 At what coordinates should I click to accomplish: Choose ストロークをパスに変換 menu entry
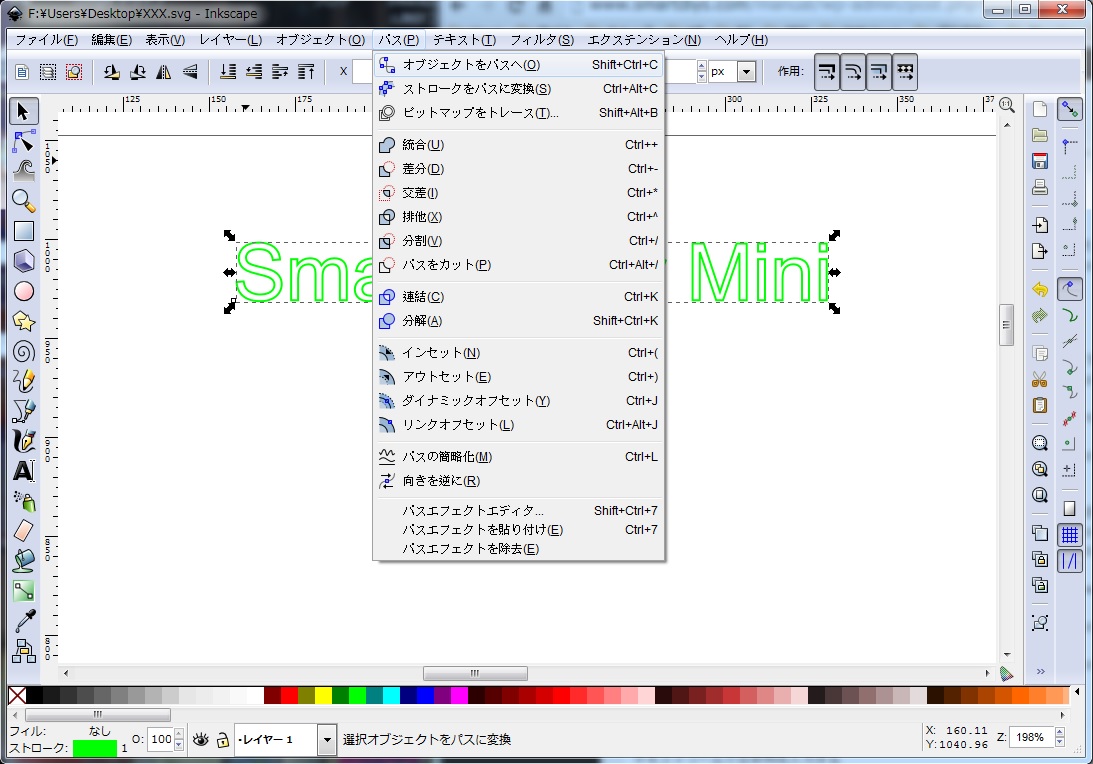(519, 89)
